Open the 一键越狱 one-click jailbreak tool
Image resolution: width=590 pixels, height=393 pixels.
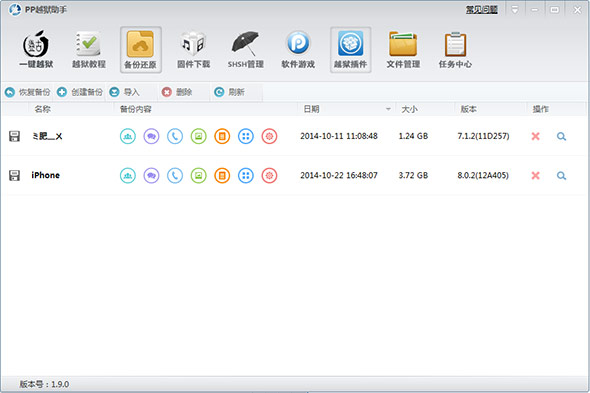(x=36, y=50)
